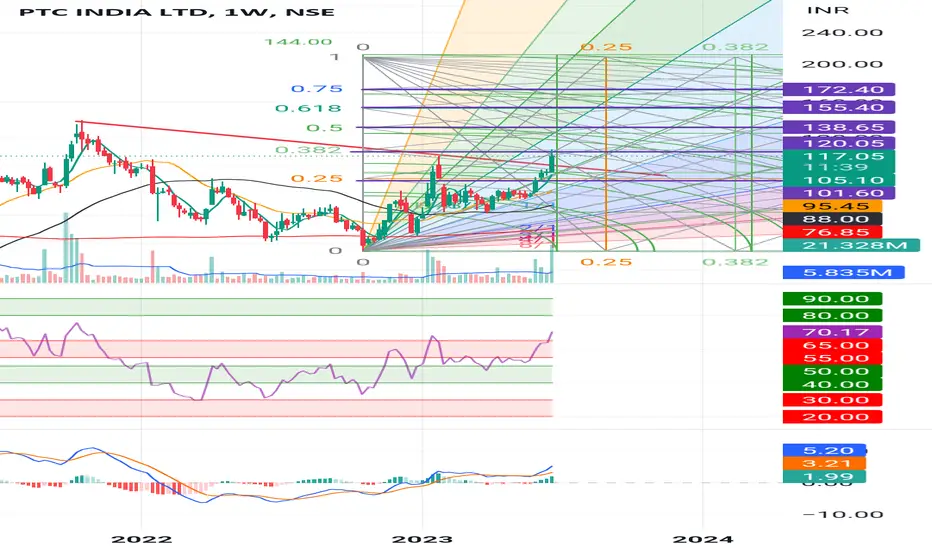Click the green 0.5 Fibonacci level label
932x550 pixels.
pyautogui.click(x=325, y=128)
